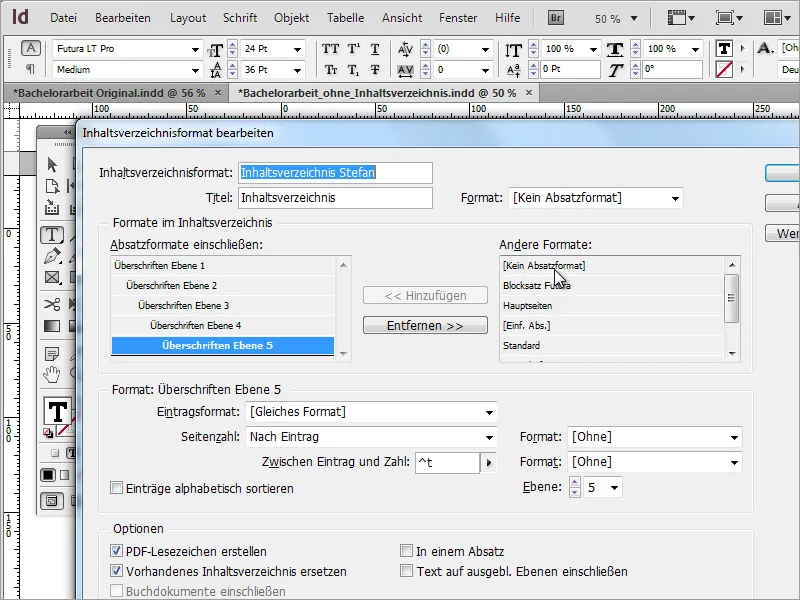The height and width of the screenshot is (600, 800).
Task: Open Adobe Bridge via Br icon
Action: tap(556, 18)
